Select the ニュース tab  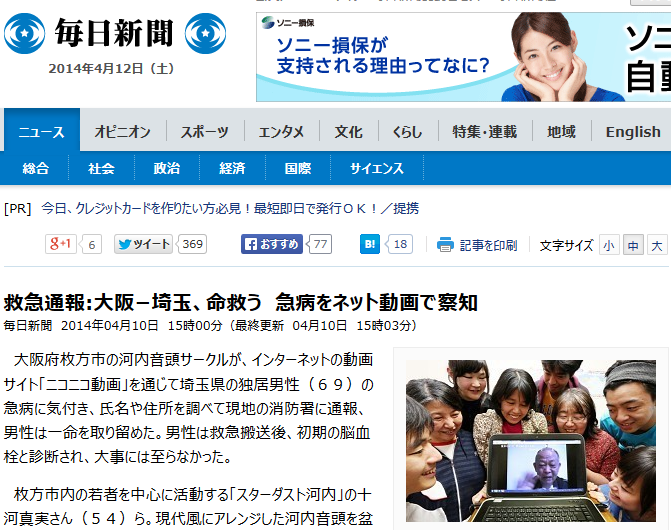point(42,130)
